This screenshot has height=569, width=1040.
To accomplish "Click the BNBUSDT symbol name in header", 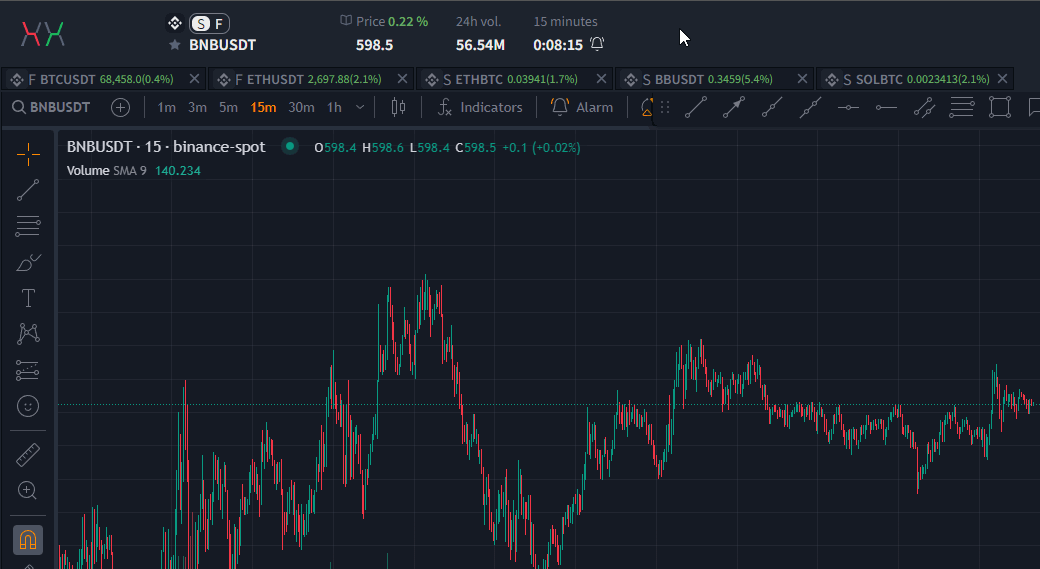I will 223,45.
